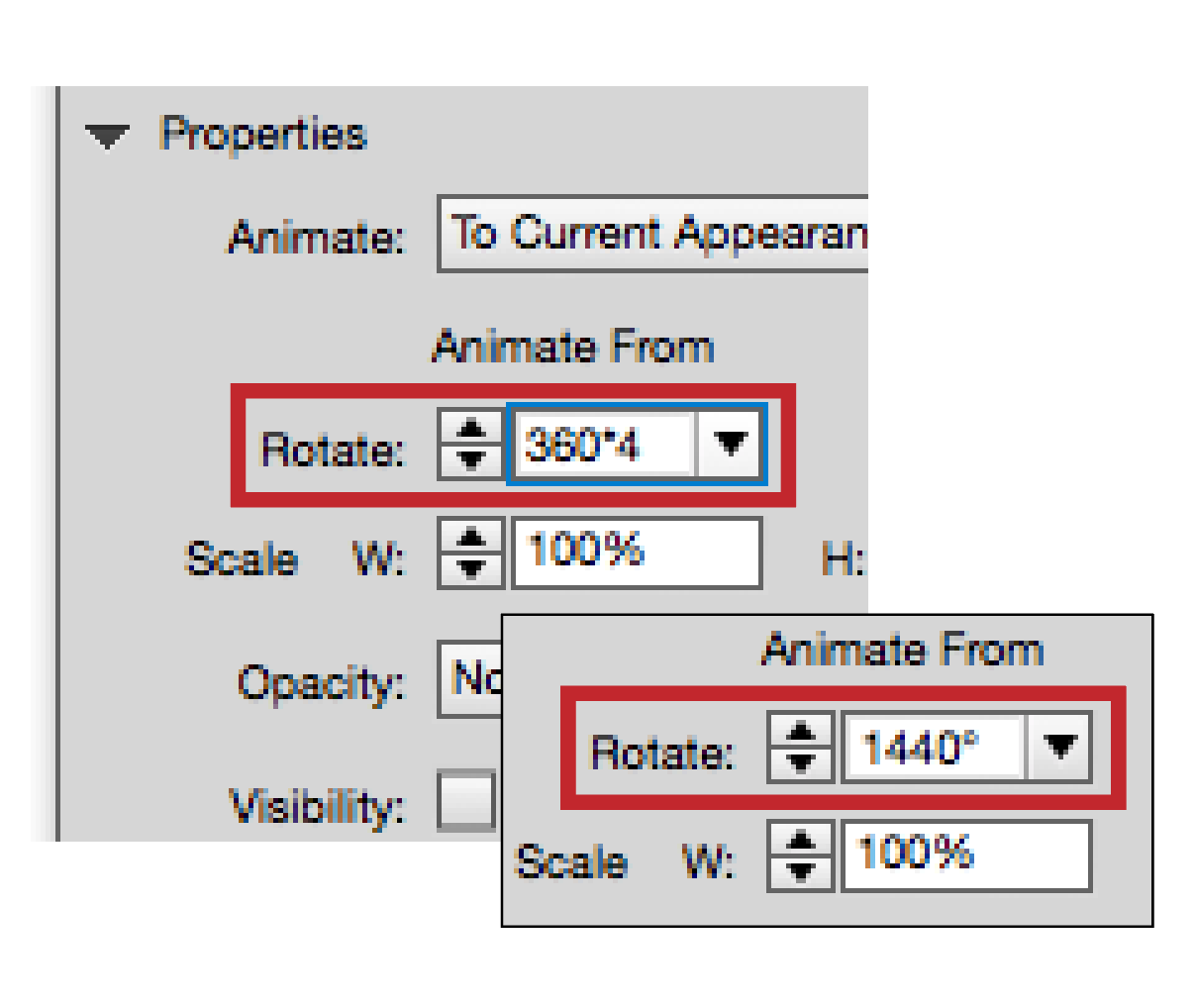Click the Animate From heading in inset panel

tap(903, 651)
